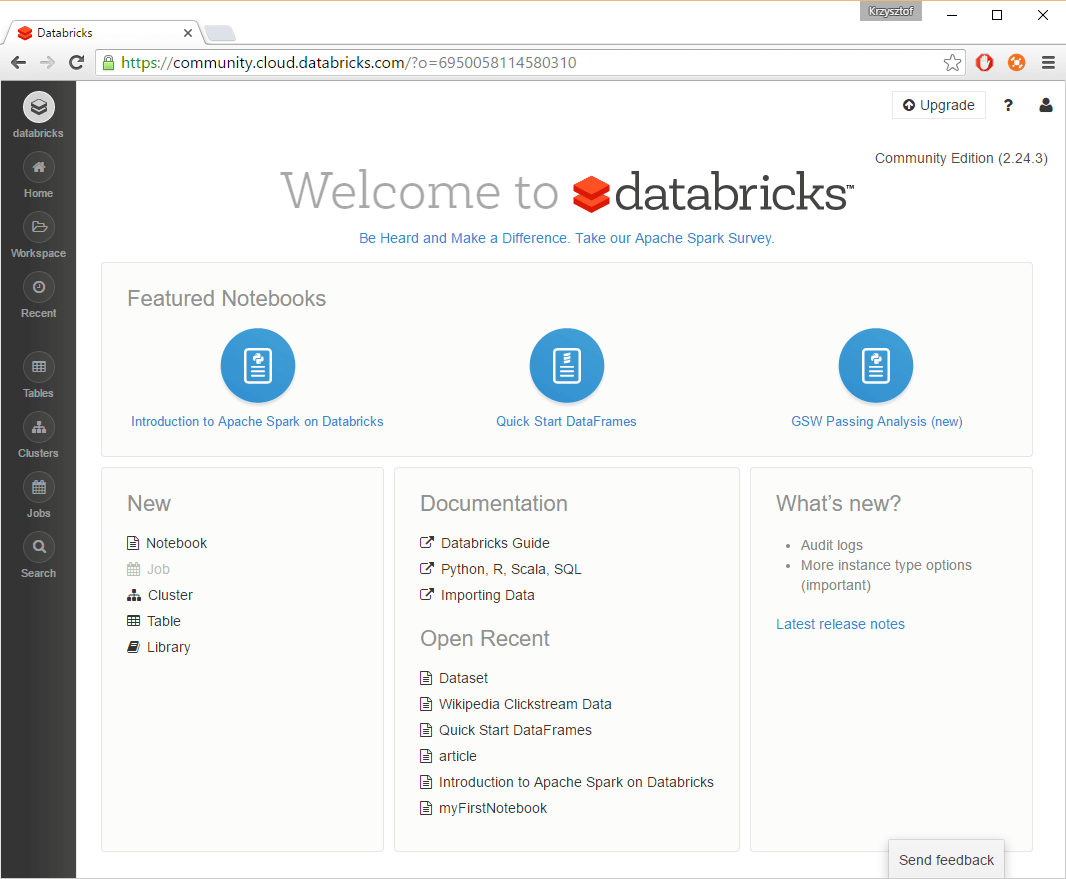Viewport: 1066px width, 879px height.
Task: Click the Community Edition (2.24.3) text
Action: click(961, 158)
